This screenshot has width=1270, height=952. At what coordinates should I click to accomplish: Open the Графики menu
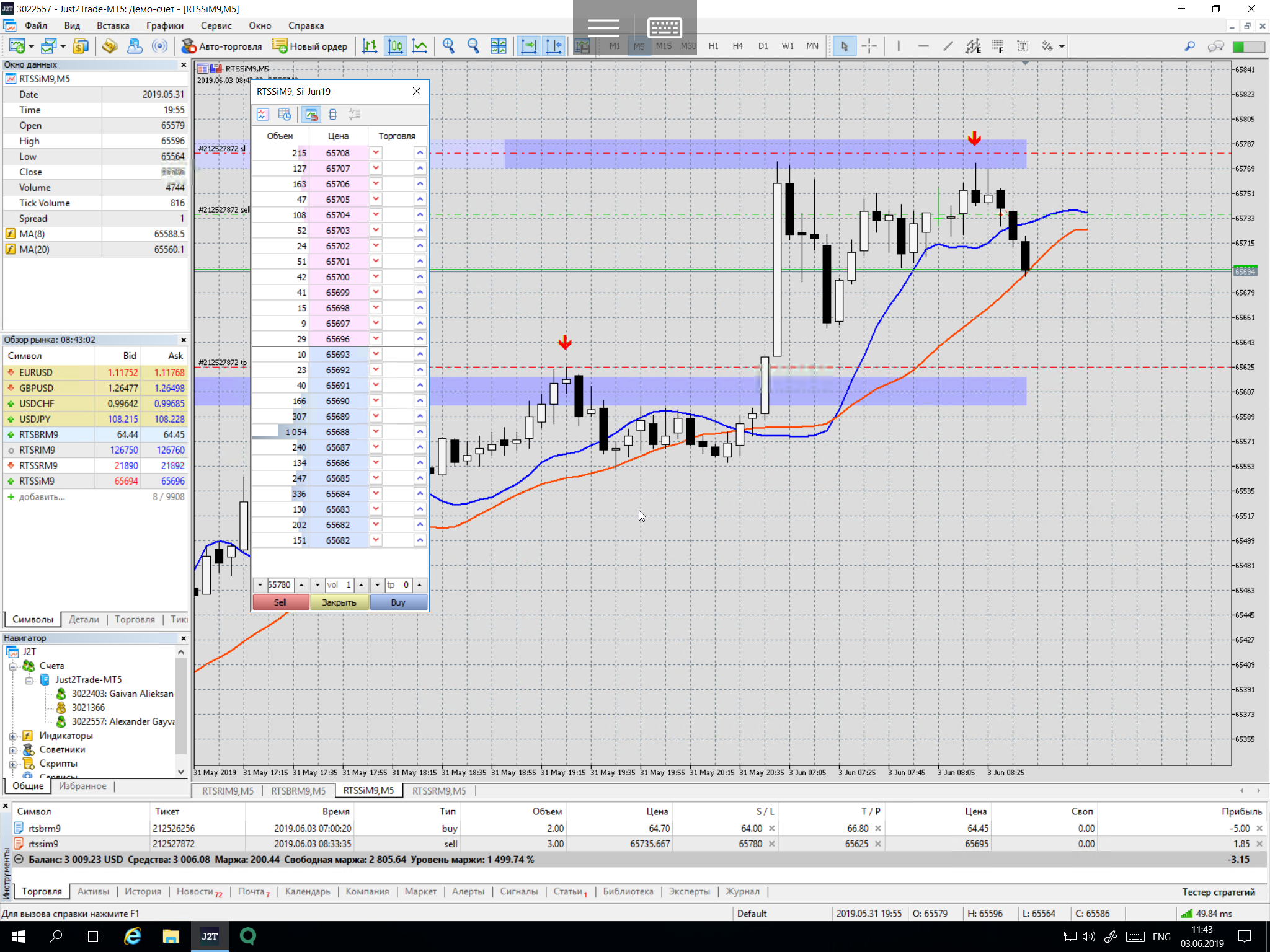[x=164, y=25]
